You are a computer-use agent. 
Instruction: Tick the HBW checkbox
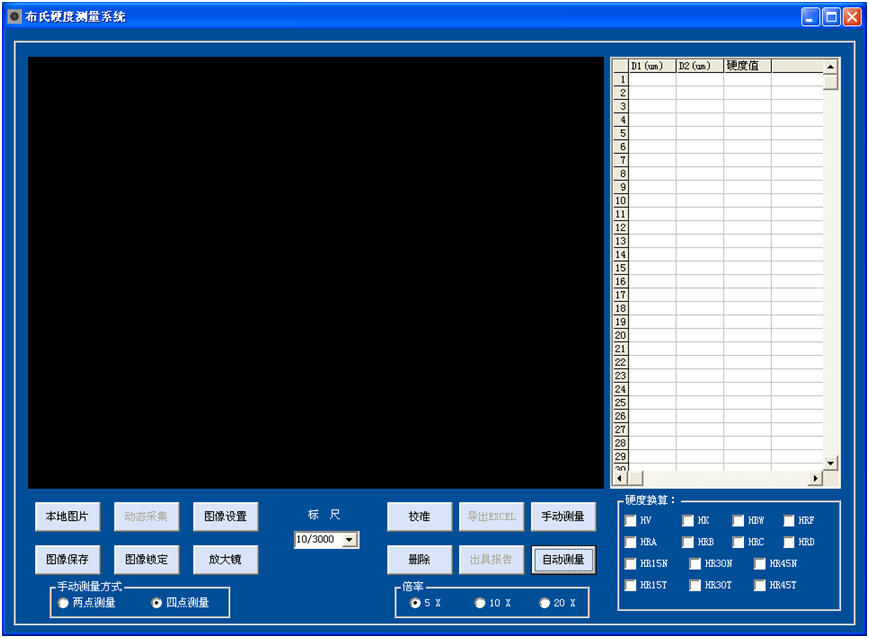738,521
